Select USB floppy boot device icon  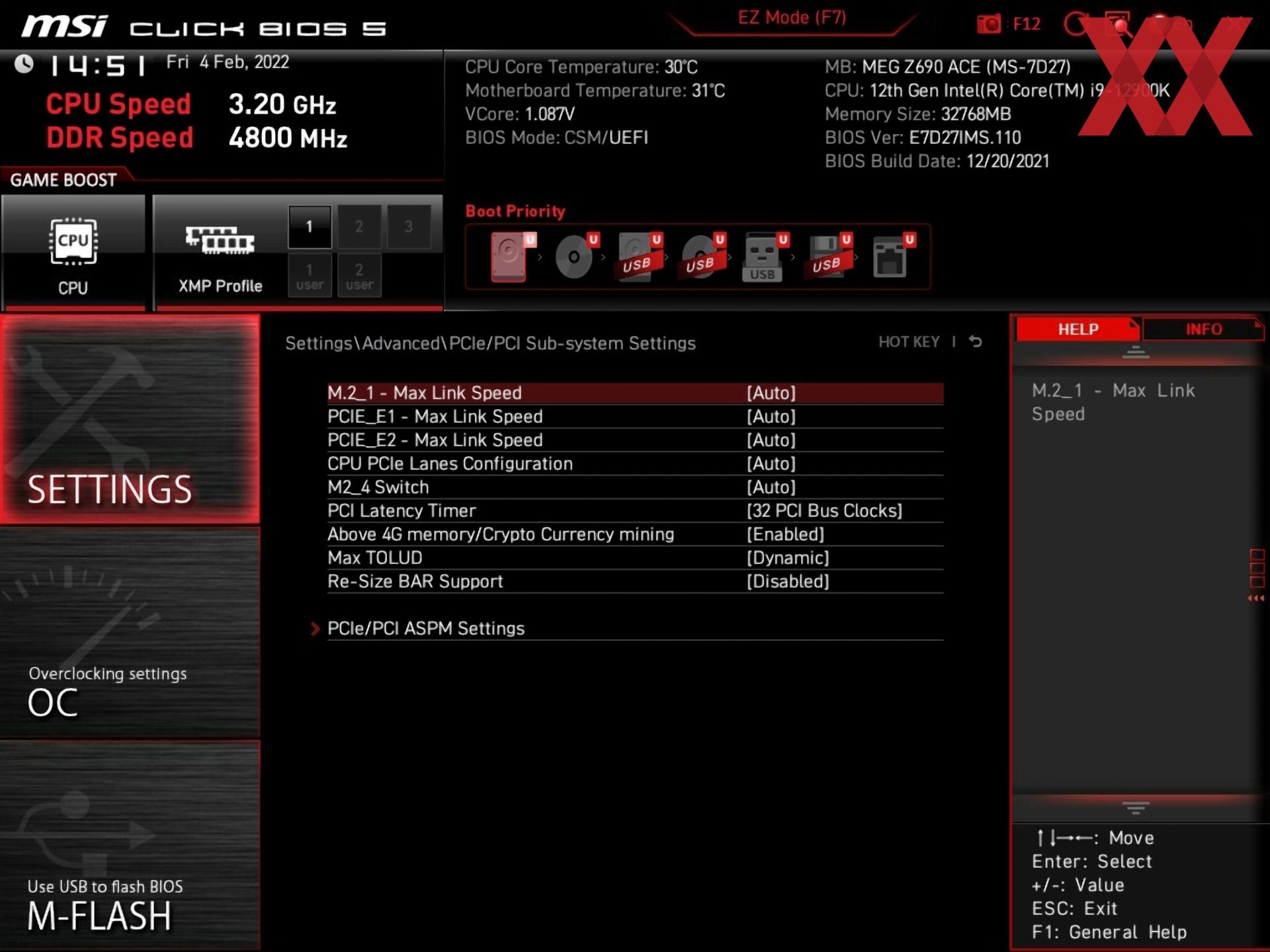pos(829,257)
